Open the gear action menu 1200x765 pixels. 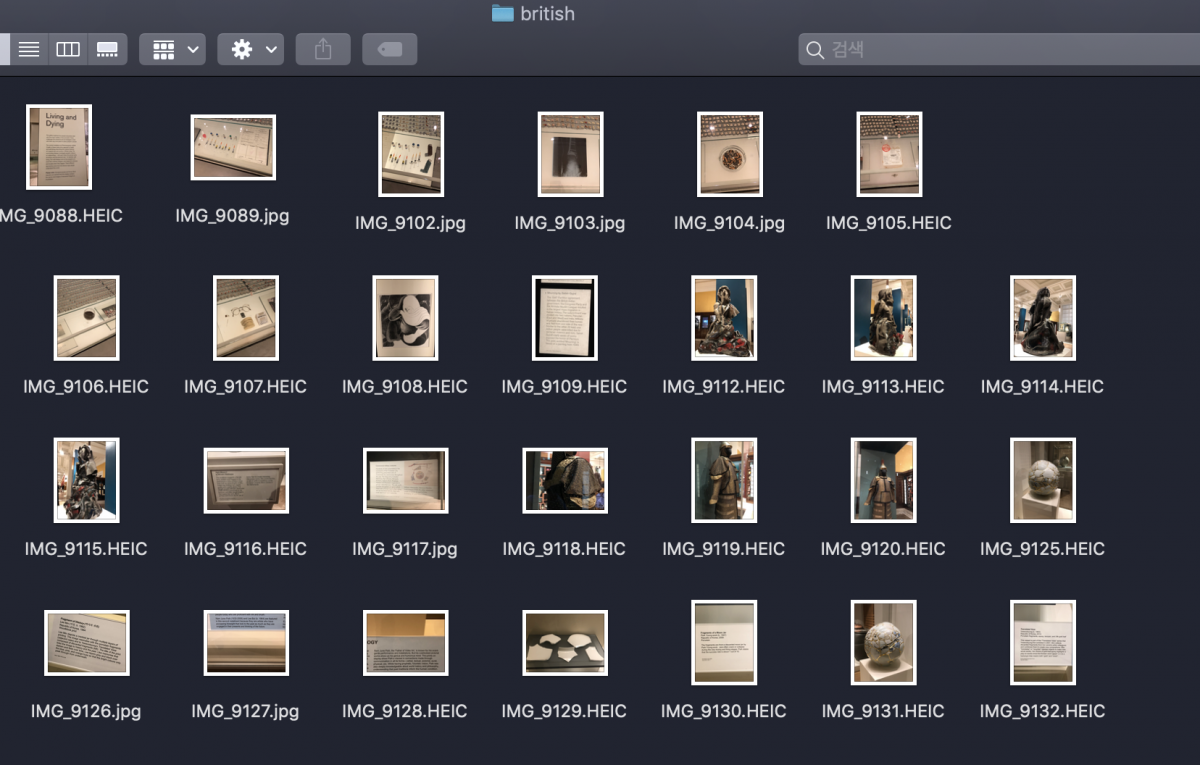[x=250, y=49]
